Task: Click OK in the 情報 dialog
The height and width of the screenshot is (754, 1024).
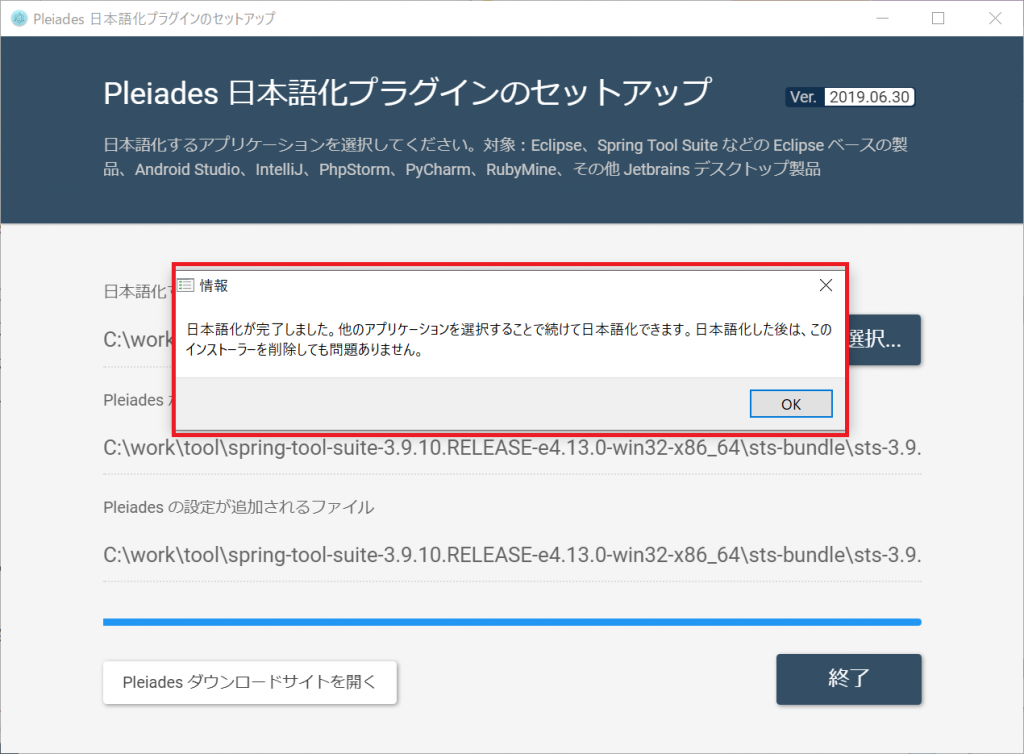Action: click(x=791, y=404)
